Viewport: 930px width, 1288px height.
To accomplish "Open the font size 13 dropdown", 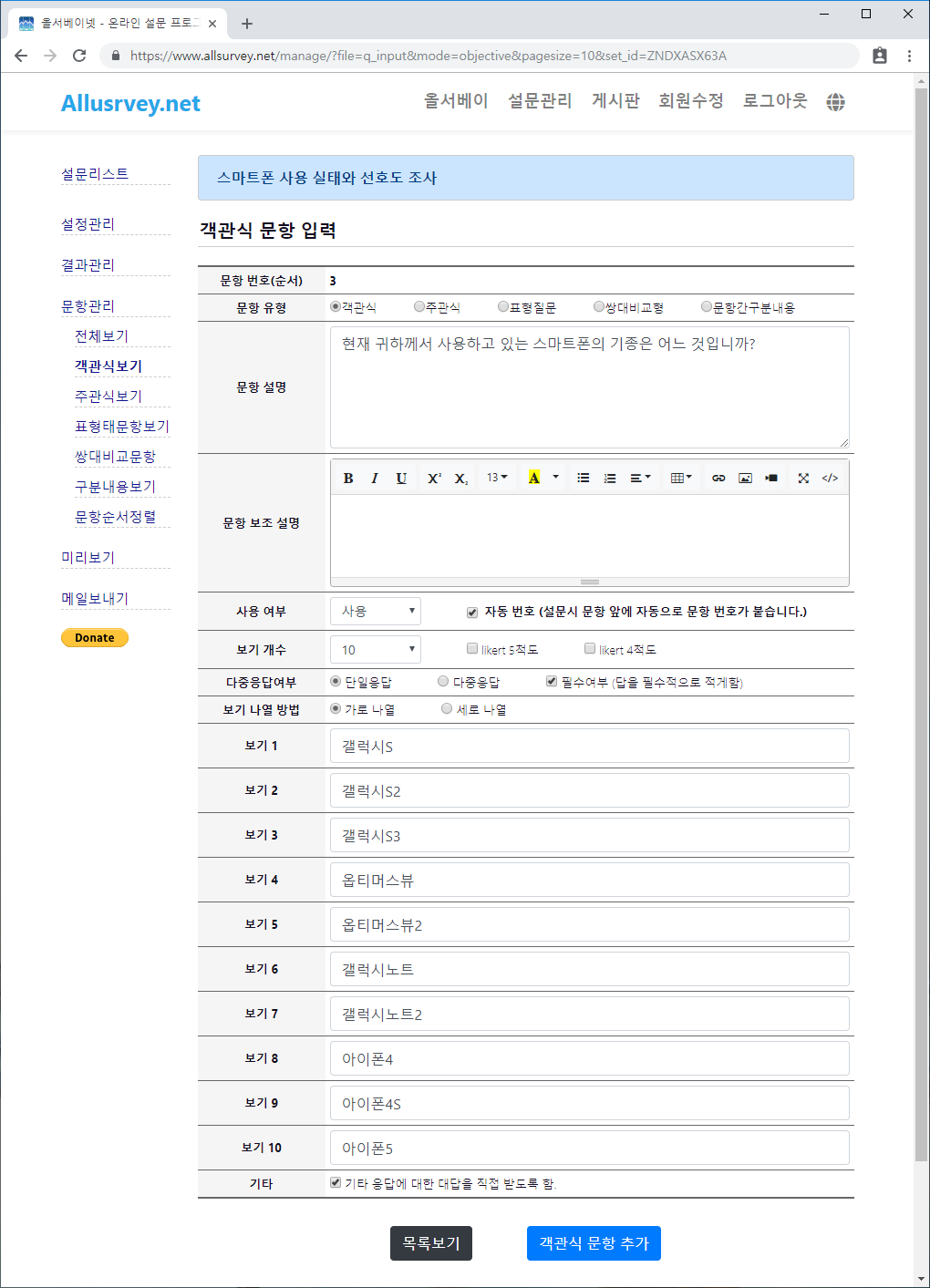I will 497,478.
